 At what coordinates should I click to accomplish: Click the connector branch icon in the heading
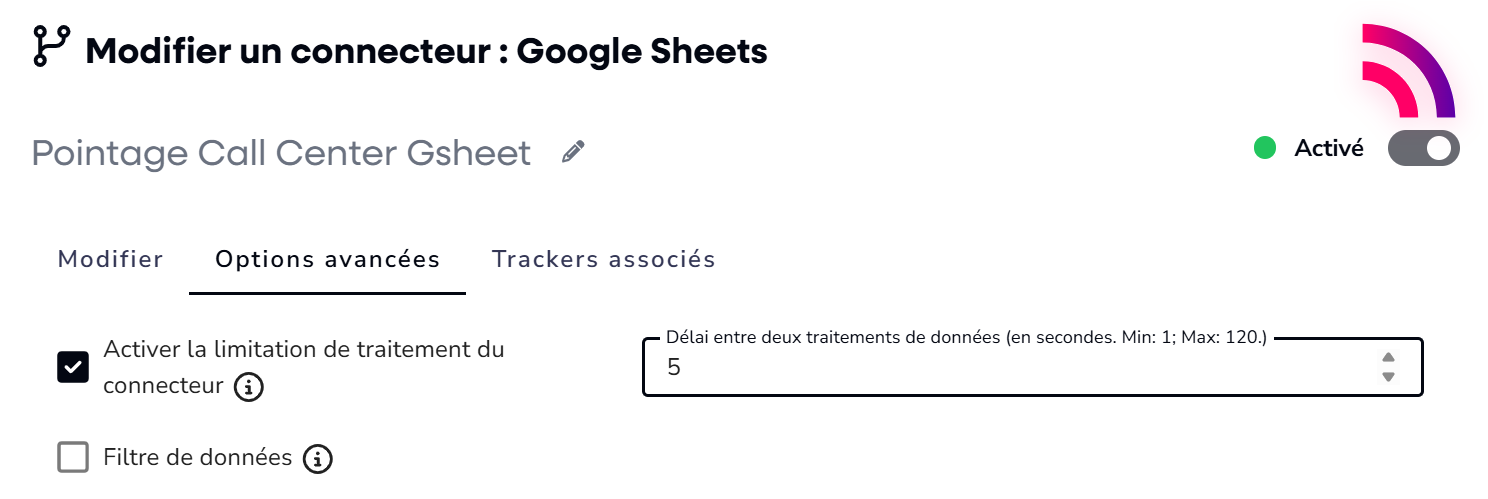pos(51,47)
